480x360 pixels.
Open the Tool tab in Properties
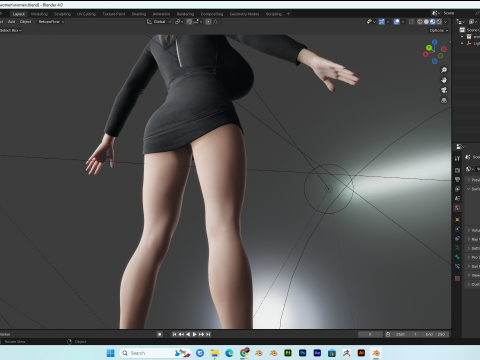click(x=457, y=159)
